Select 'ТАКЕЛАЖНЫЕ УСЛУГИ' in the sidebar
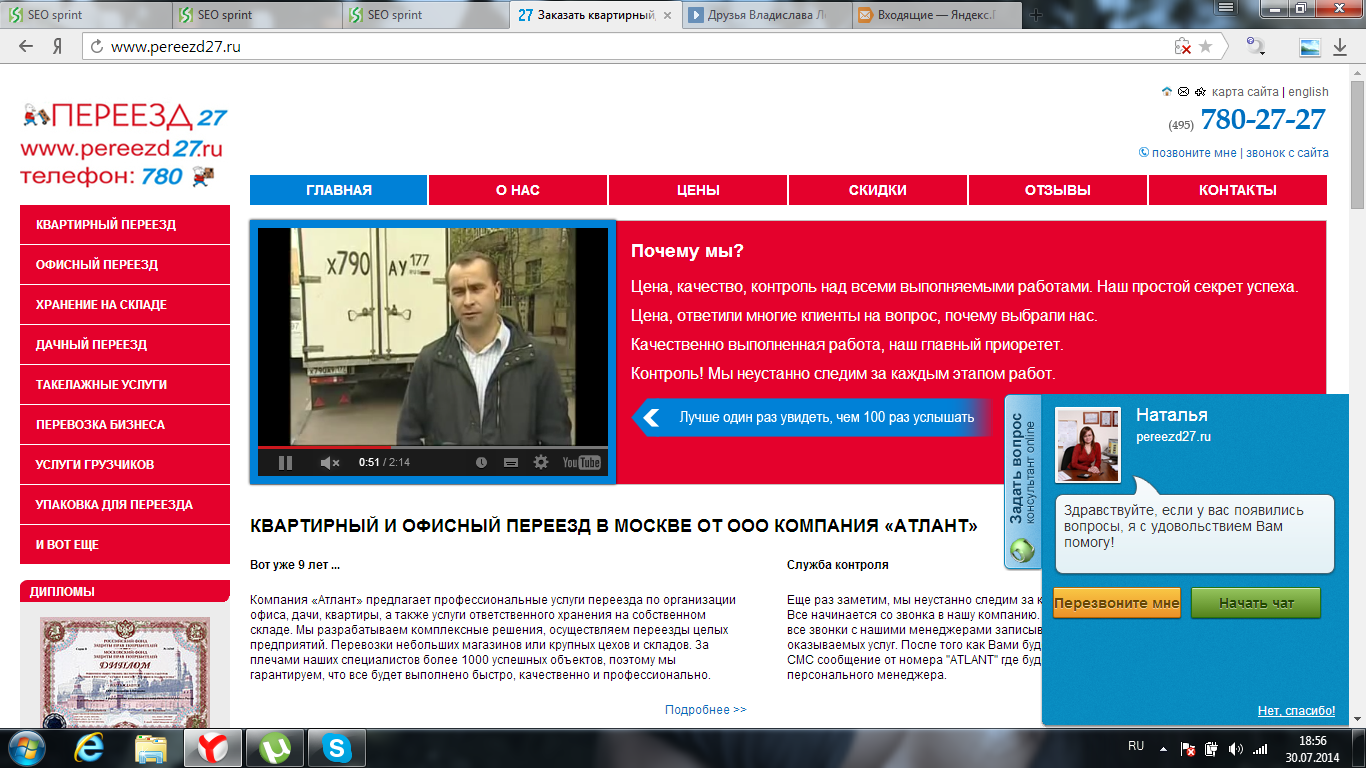The height and width of the screenshot is (768, 1366). pos(125,385)
